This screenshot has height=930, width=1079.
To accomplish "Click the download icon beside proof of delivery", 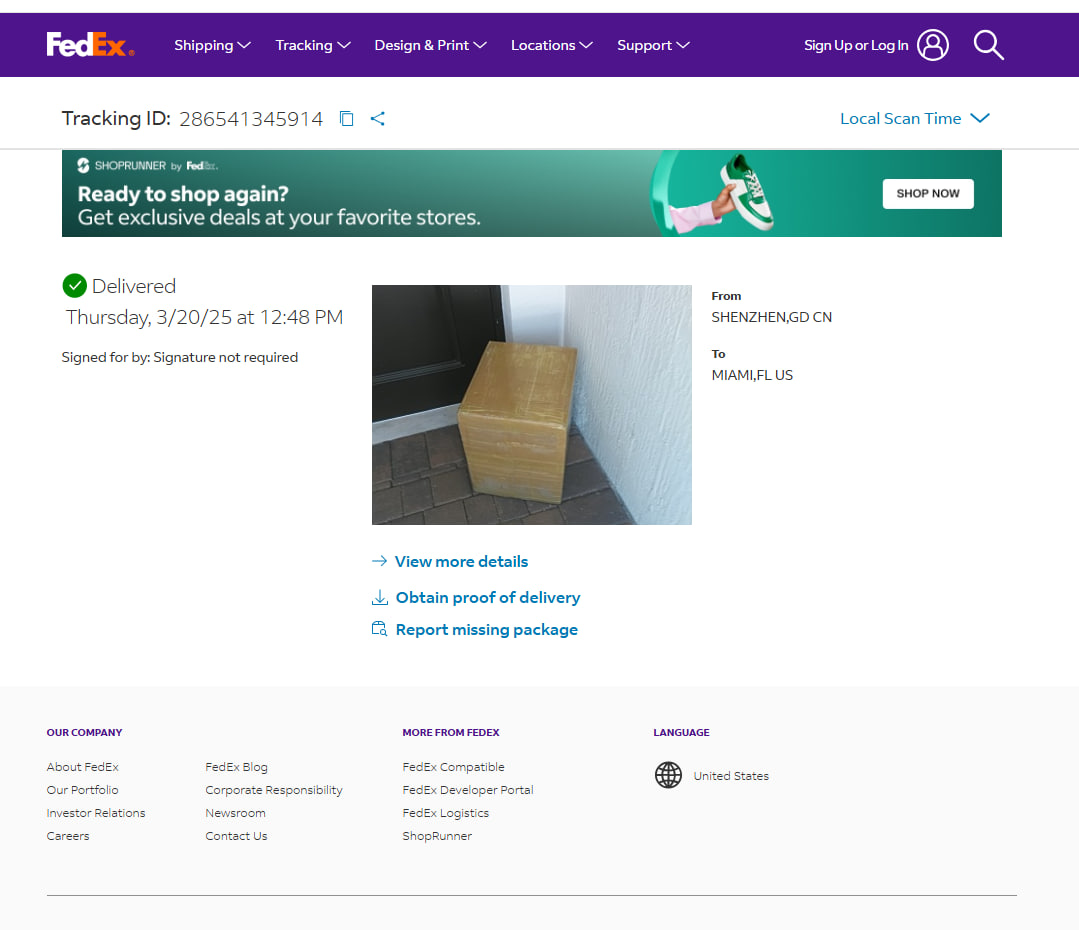I will (380, 598).
